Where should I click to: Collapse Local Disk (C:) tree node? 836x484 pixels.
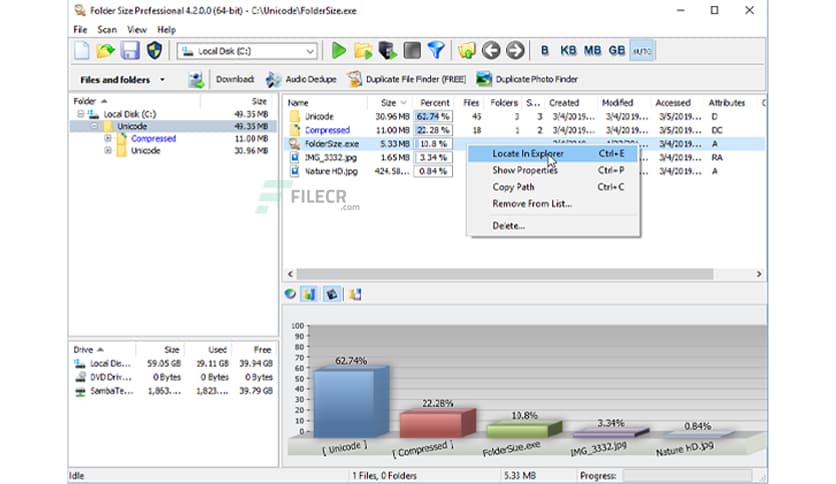click(x=81, y=114)
